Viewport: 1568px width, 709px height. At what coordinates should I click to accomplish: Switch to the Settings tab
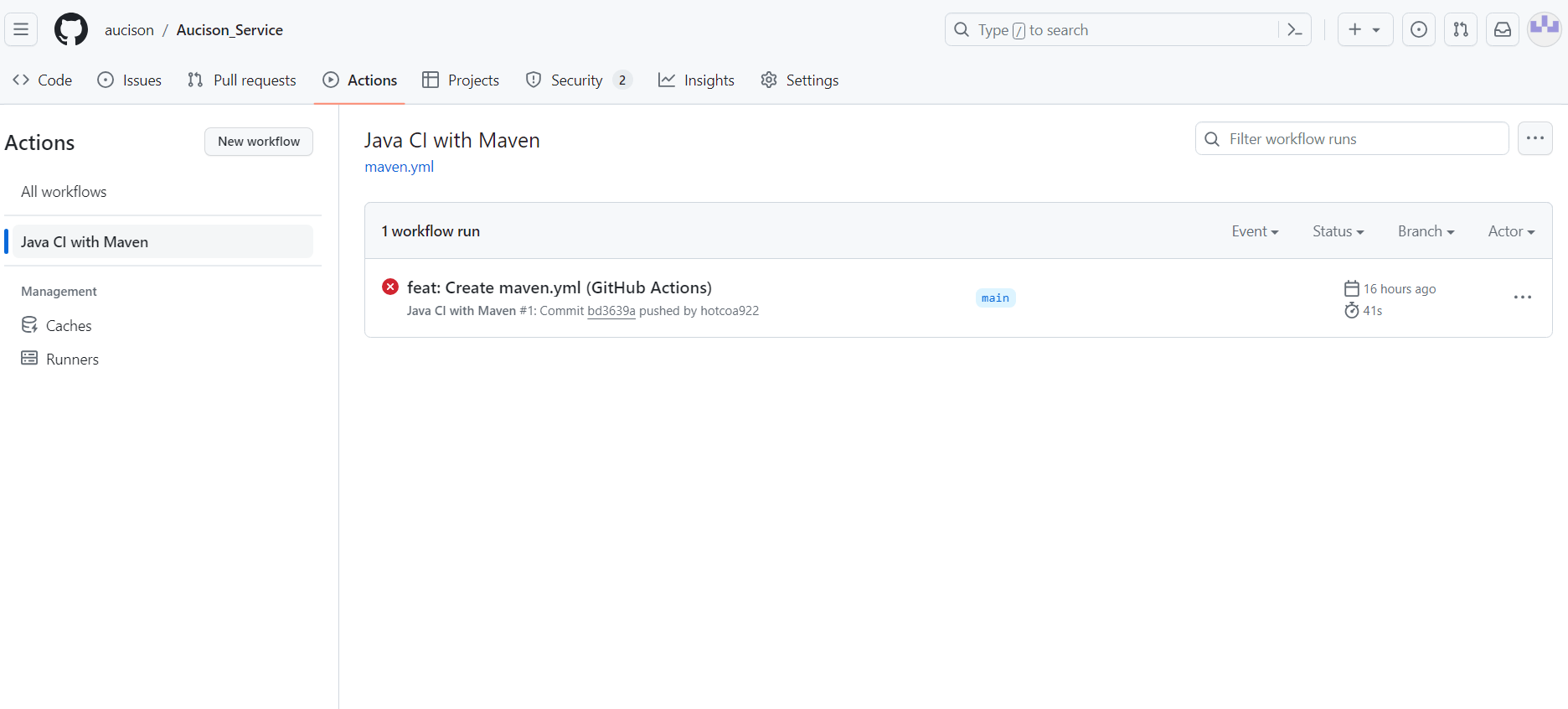(x=800, y=80)
